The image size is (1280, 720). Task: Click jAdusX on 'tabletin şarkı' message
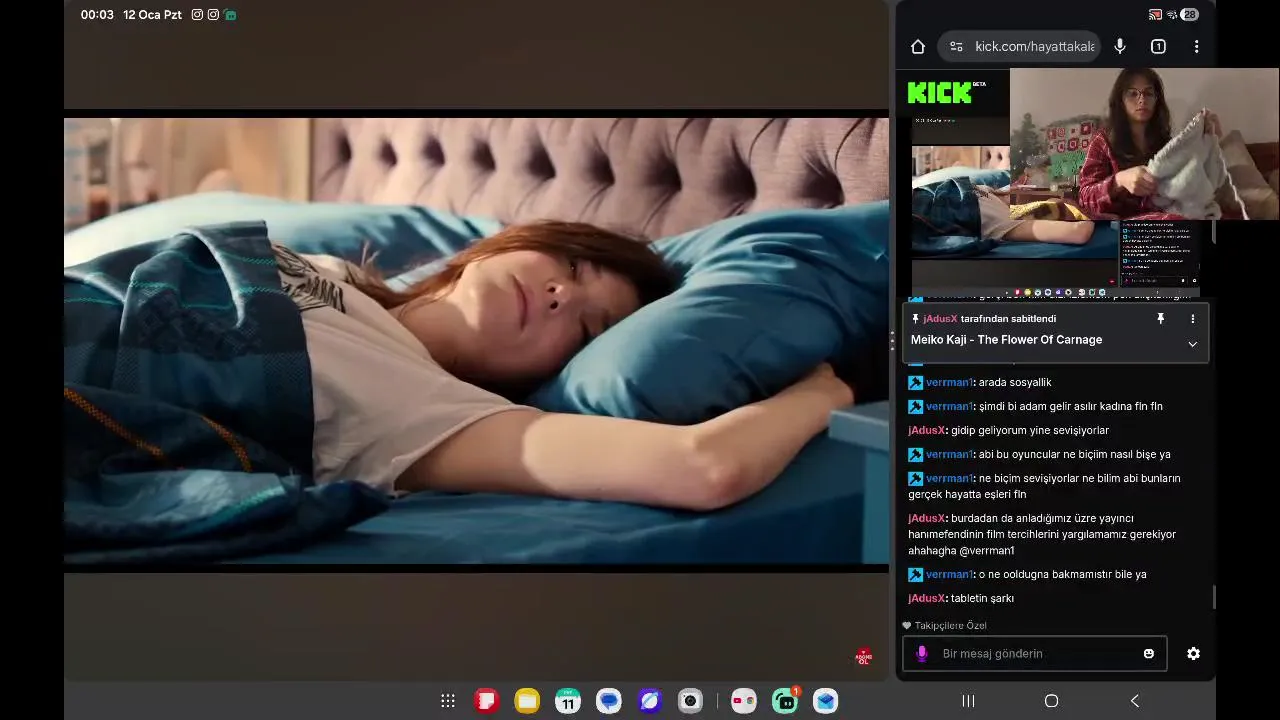coord(926,598)
